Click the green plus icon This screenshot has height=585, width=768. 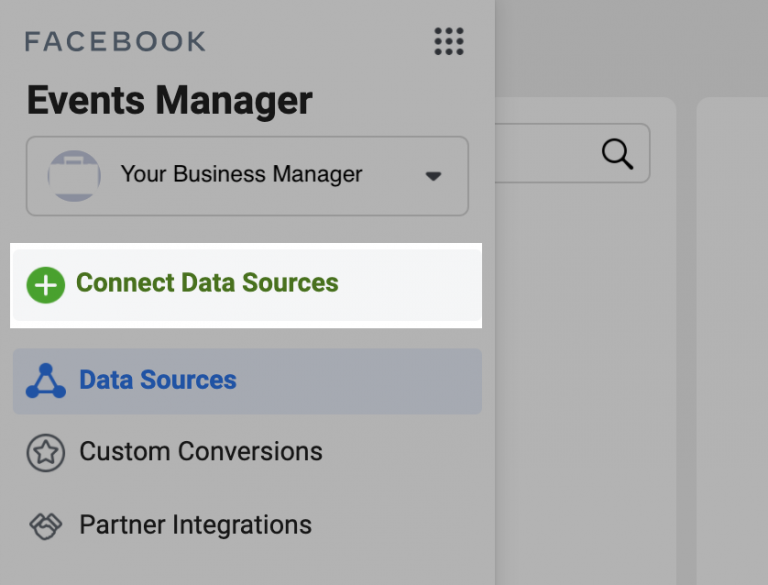[45, 284]
